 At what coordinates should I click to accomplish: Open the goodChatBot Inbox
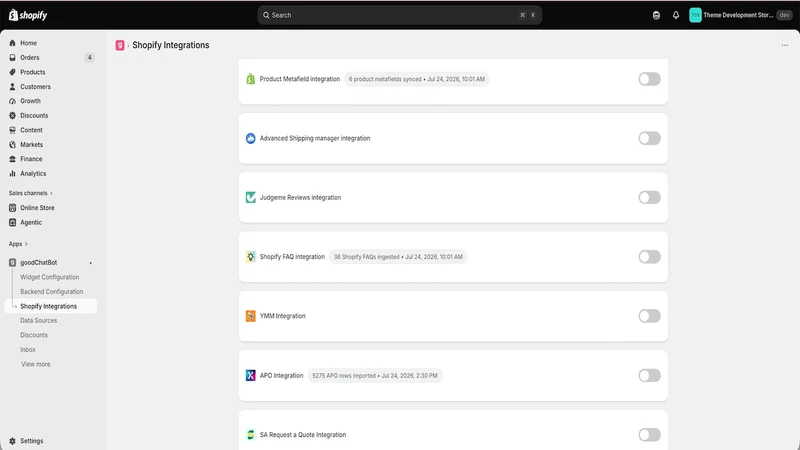[x=28, y=349]
